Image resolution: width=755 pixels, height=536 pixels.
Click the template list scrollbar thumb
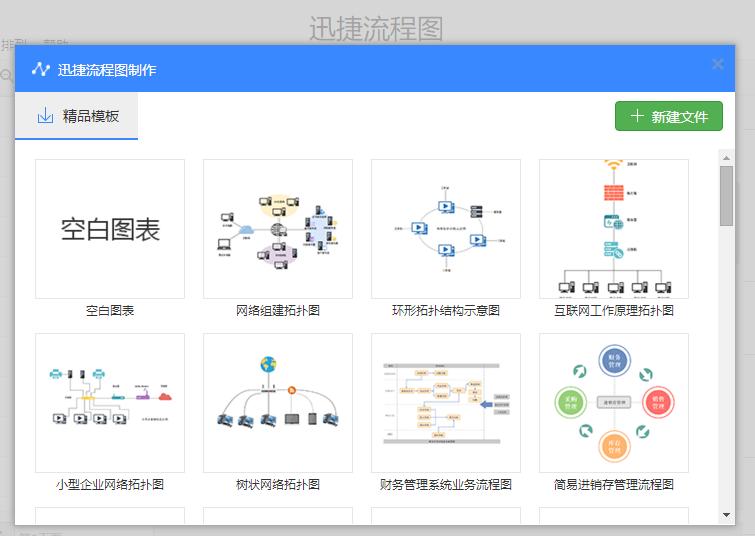tap(727, 196)
